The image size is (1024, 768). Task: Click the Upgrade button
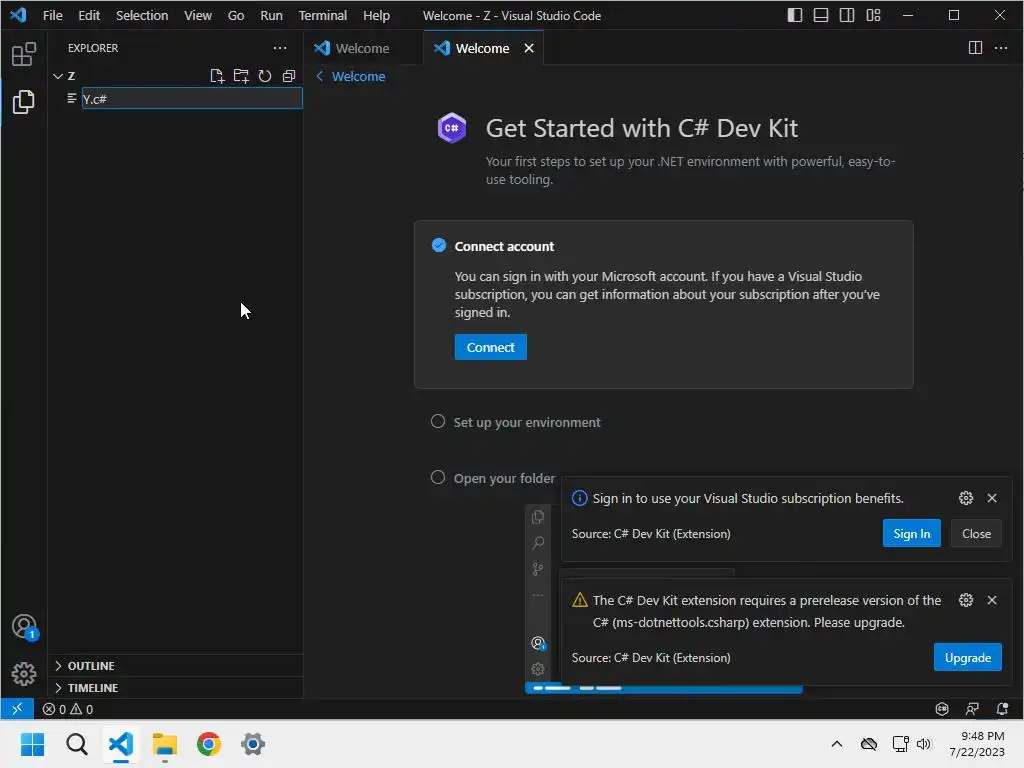click(968, 658)
